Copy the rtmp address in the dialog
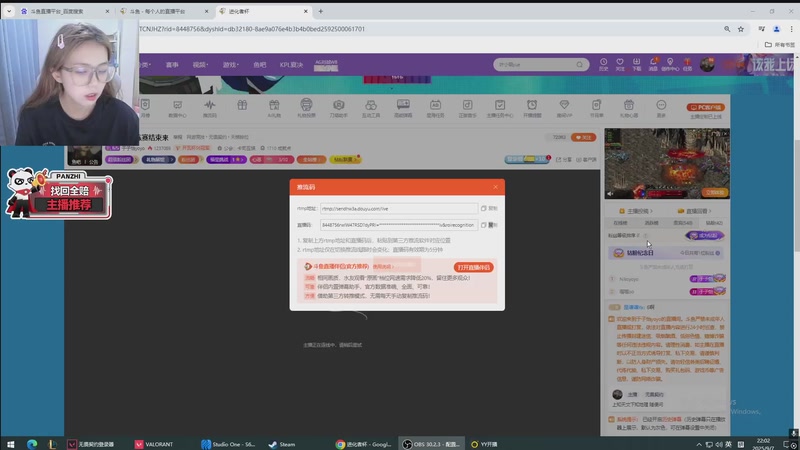Viewport: 800px width, 450px height. pos(489,209)
